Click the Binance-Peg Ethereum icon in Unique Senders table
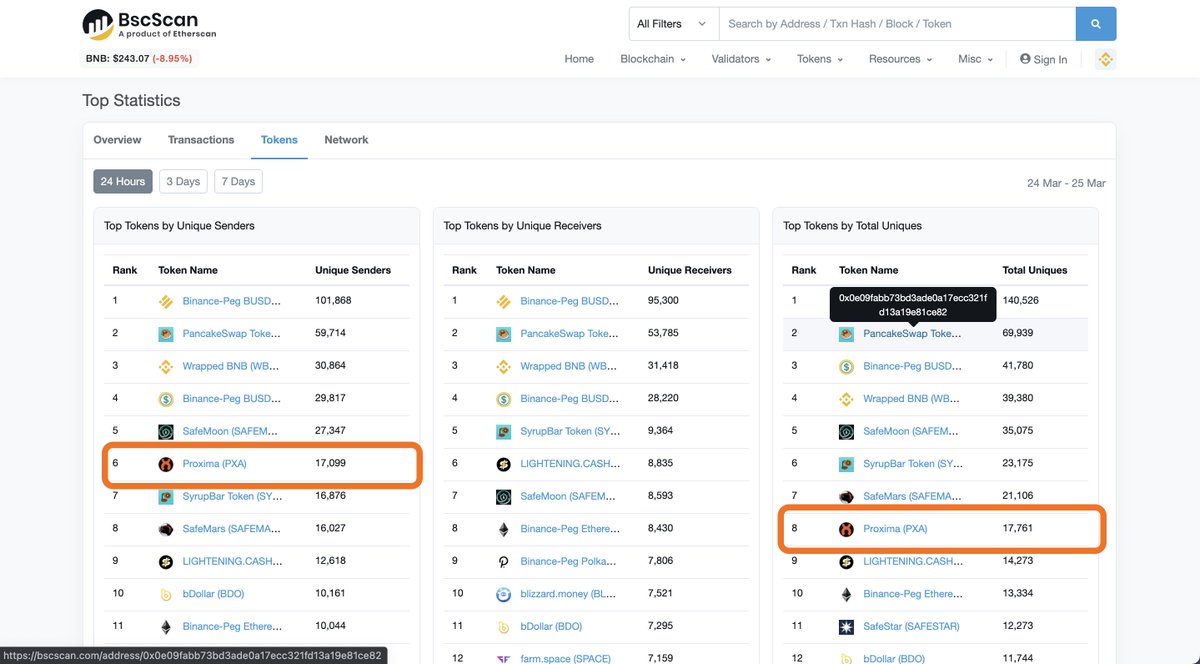This screenshot has height=664, width=1200. (x=166, y=627)
